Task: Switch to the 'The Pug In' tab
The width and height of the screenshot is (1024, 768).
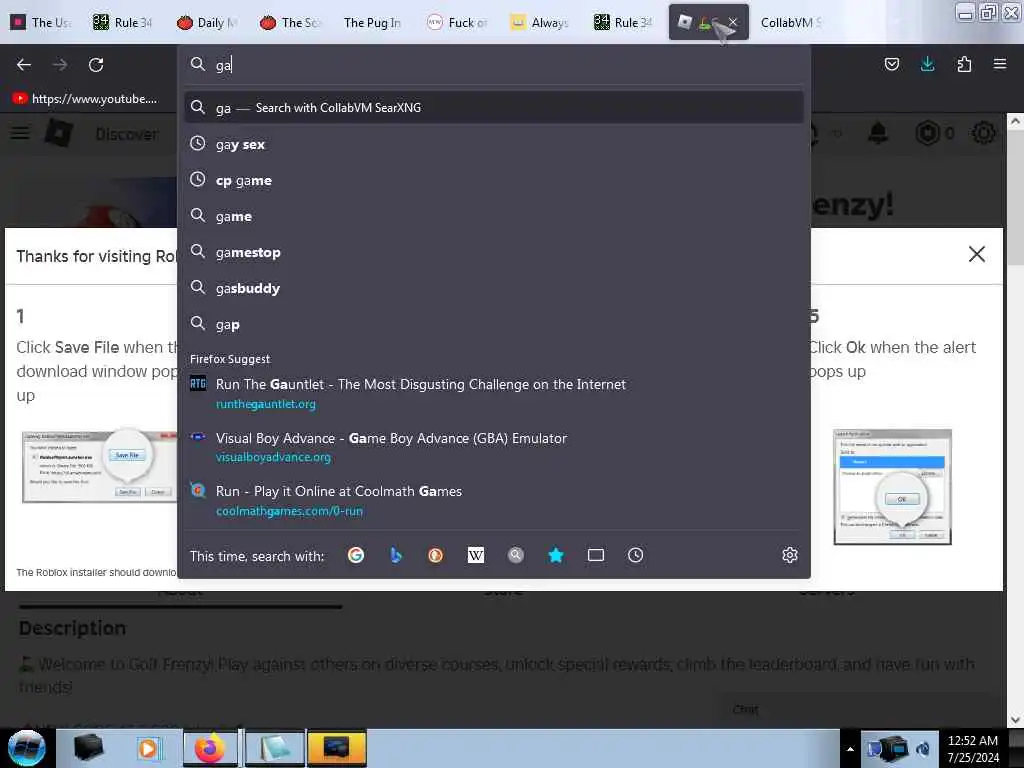Action: (372, 22)
